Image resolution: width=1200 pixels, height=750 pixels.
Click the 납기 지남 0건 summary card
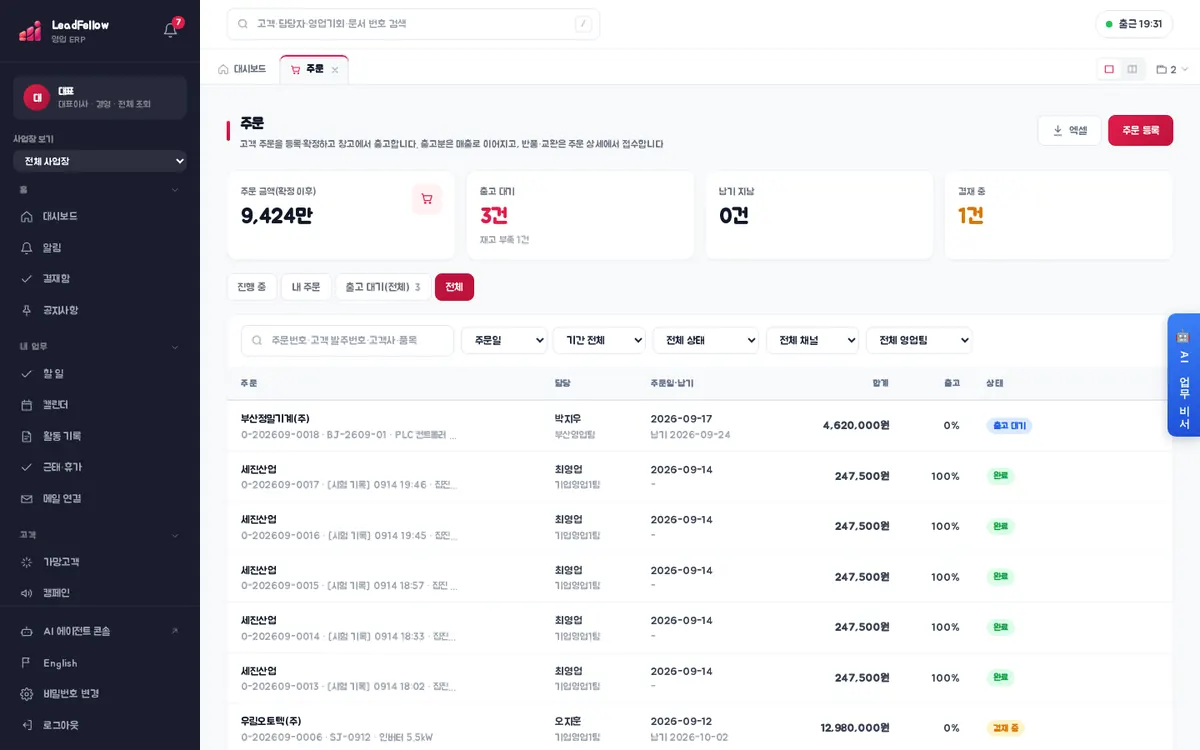point(819,215)
